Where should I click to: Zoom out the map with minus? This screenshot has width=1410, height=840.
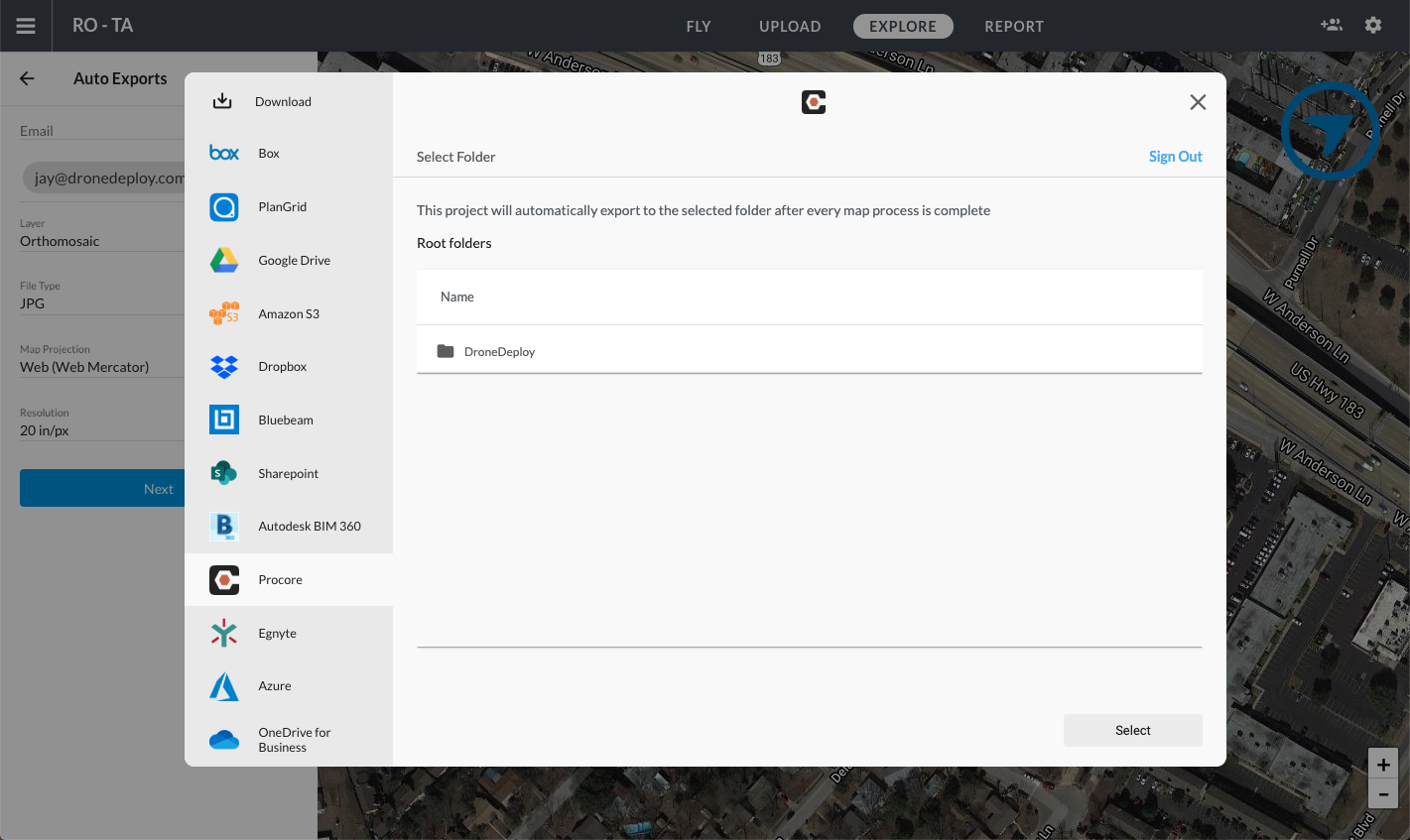point(1383,793)
